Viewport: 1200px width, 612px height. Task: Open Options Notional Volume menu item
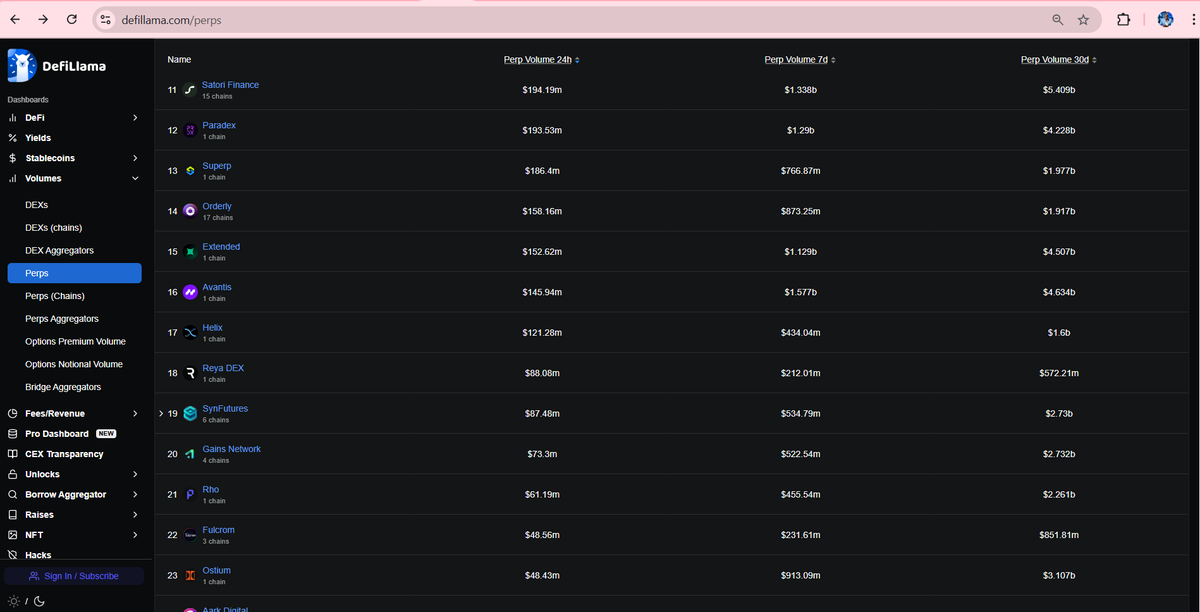74,365
